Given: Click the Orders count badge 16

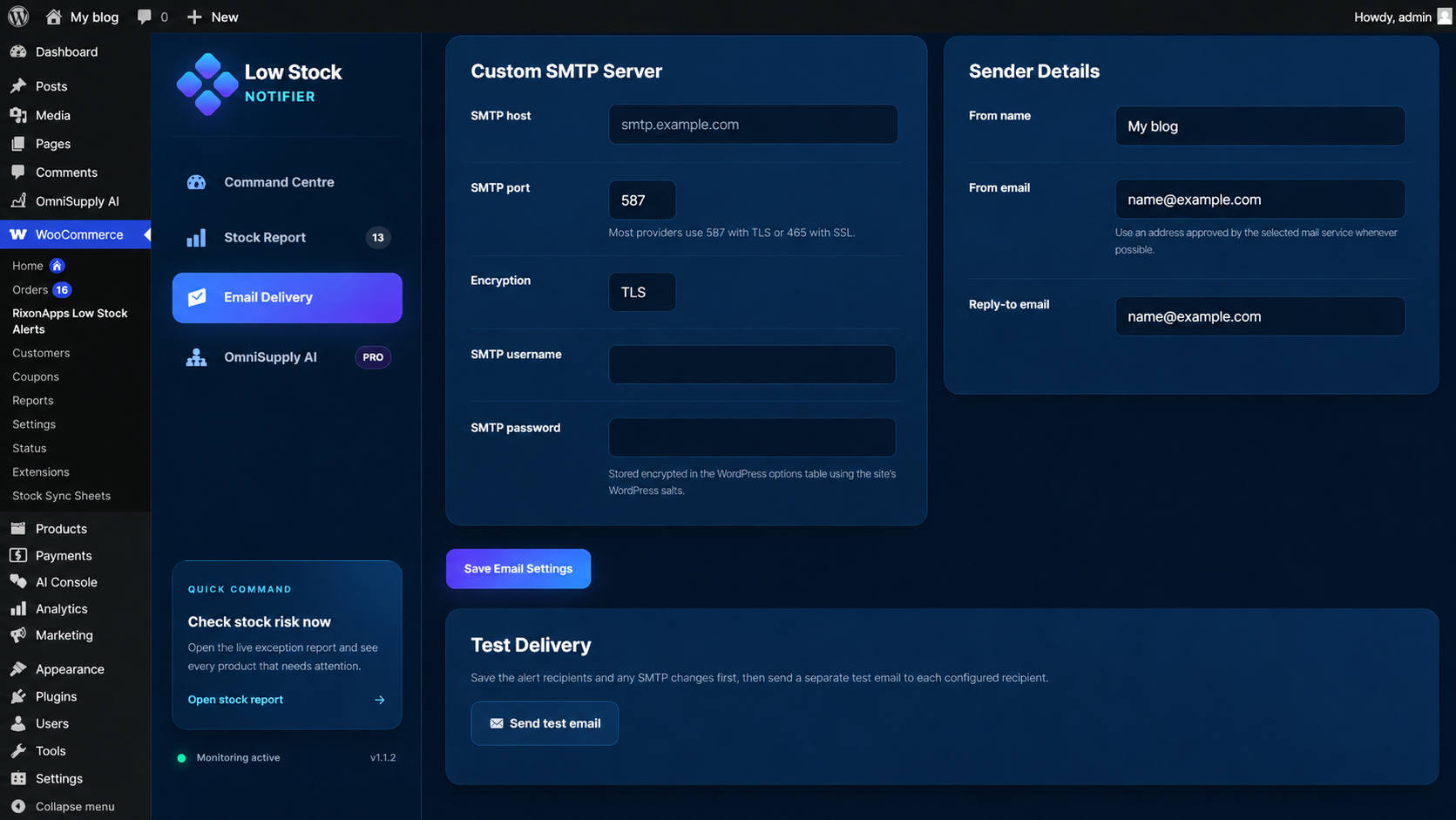Looking at the screenshot, I should 62,289.
